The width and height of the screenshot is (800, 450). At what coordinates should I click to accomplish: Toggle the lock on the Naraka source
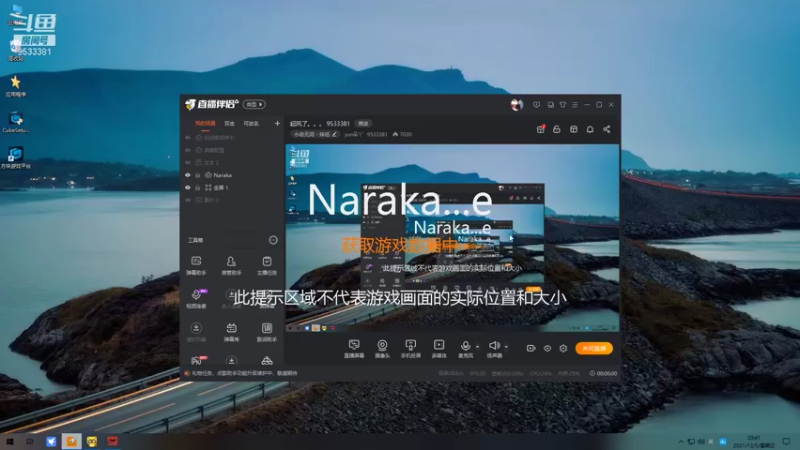click(198, 175)
